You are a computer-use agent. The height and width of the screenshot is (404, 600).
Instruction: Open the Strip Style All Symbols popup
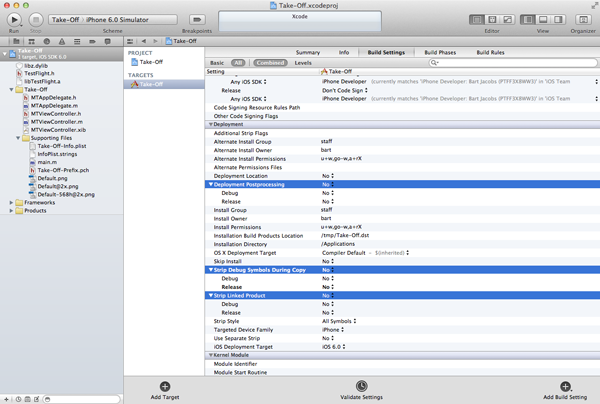pos(339,321)
